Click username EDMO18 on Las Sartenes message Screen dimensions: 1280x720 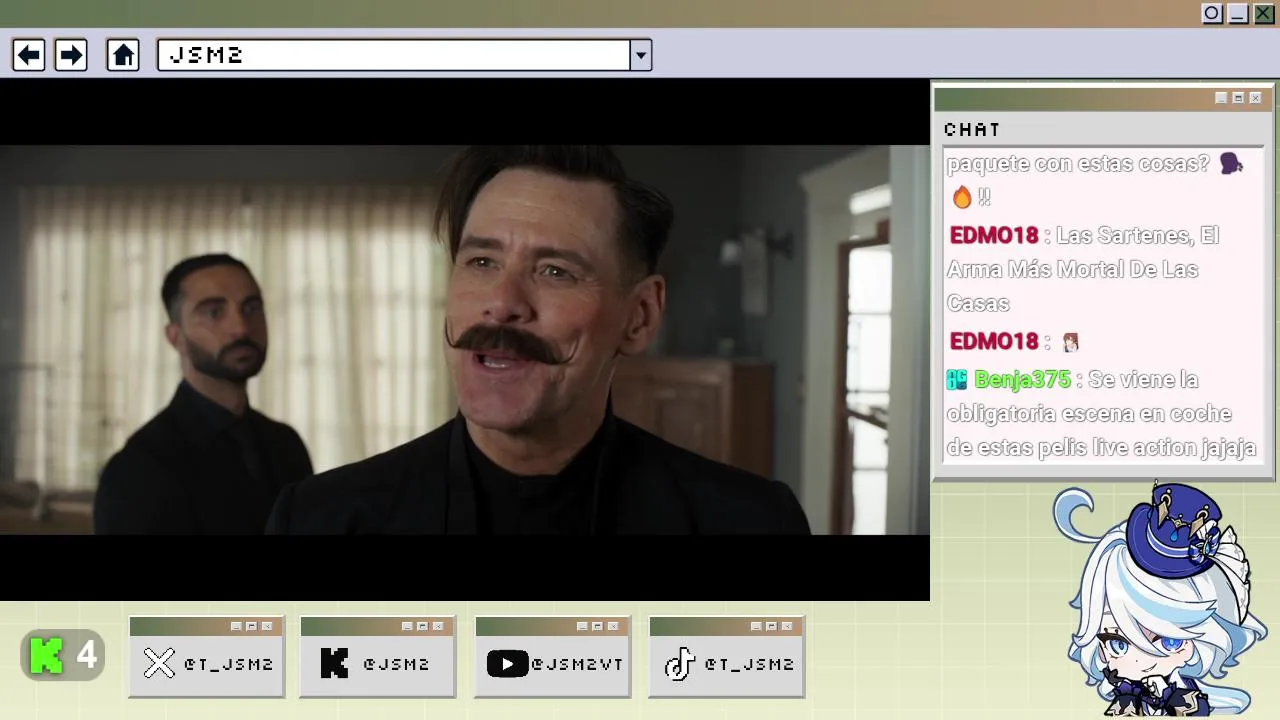[x=994, y=236]
